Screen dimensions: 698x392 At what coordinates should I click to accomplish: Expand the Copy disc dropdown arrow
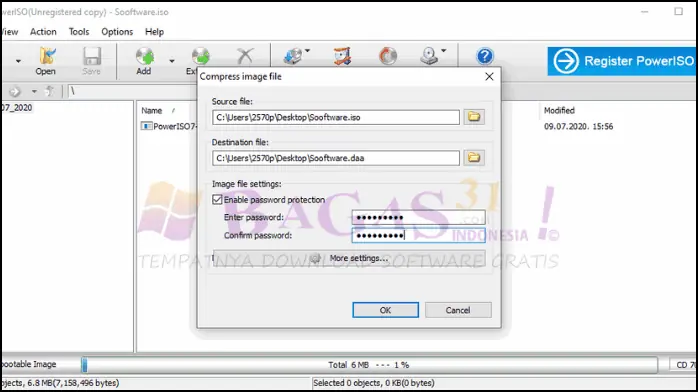click(308, 51)
